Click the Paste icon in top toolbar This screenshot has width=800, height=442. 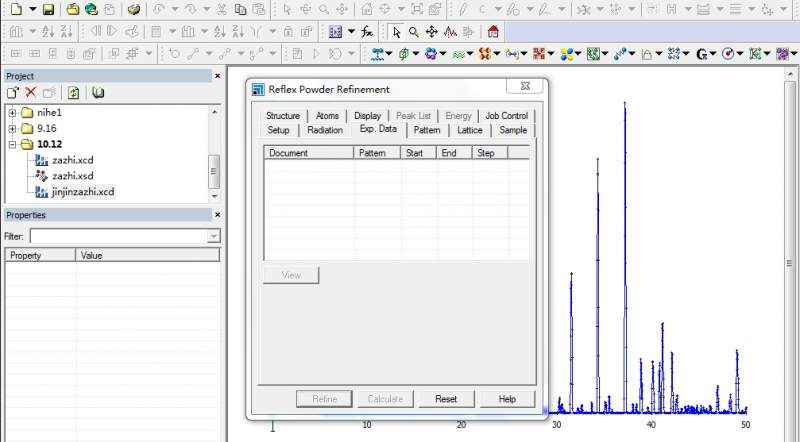point(259,9)
